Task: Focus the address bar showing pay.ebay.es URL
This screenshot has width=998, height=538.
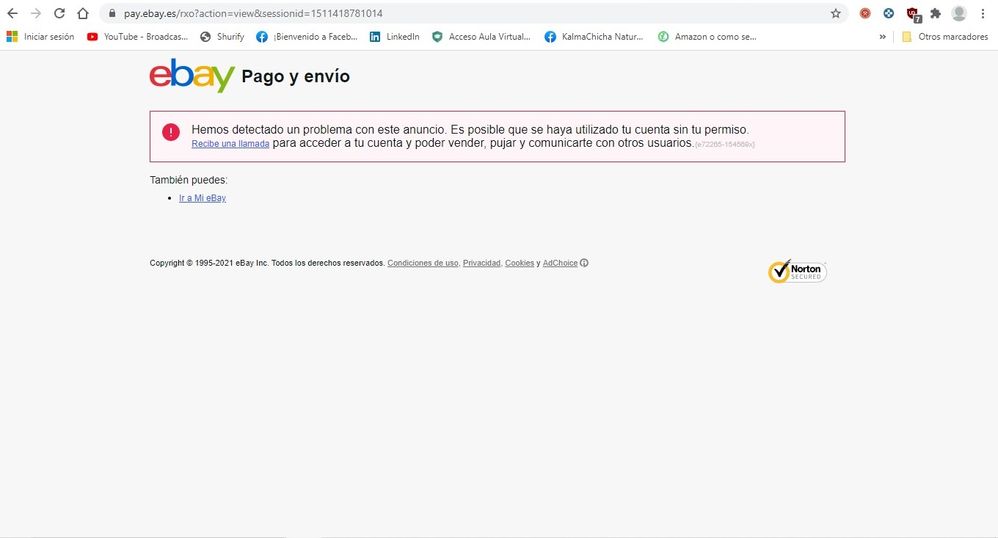Action: [x=474, y=13]
